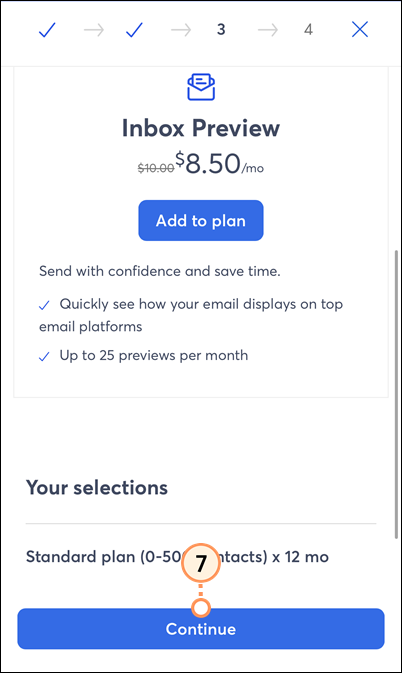Click the $8.50/mo discounted price
402x673 pixels.
click(220, 164)
